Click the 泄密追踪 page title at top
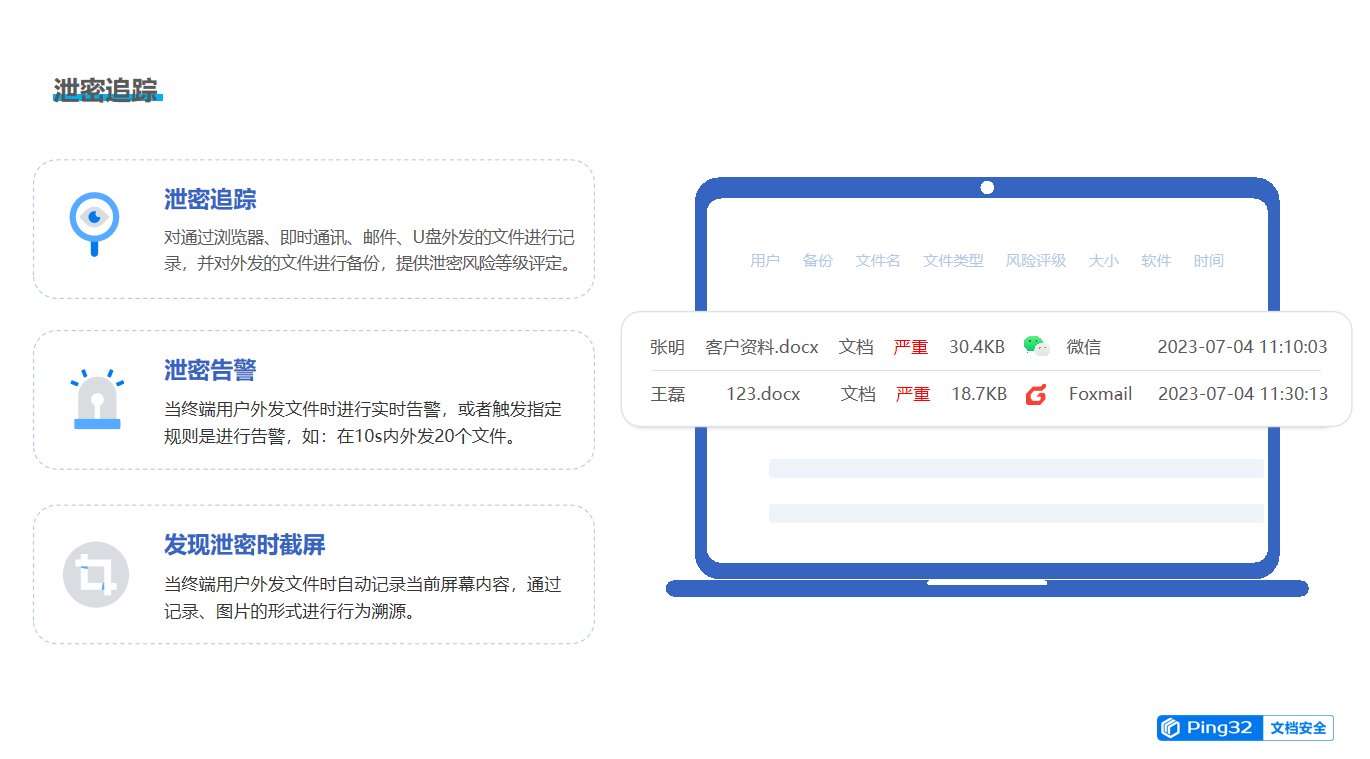1370x759 pixels. [x=106, y=90]
